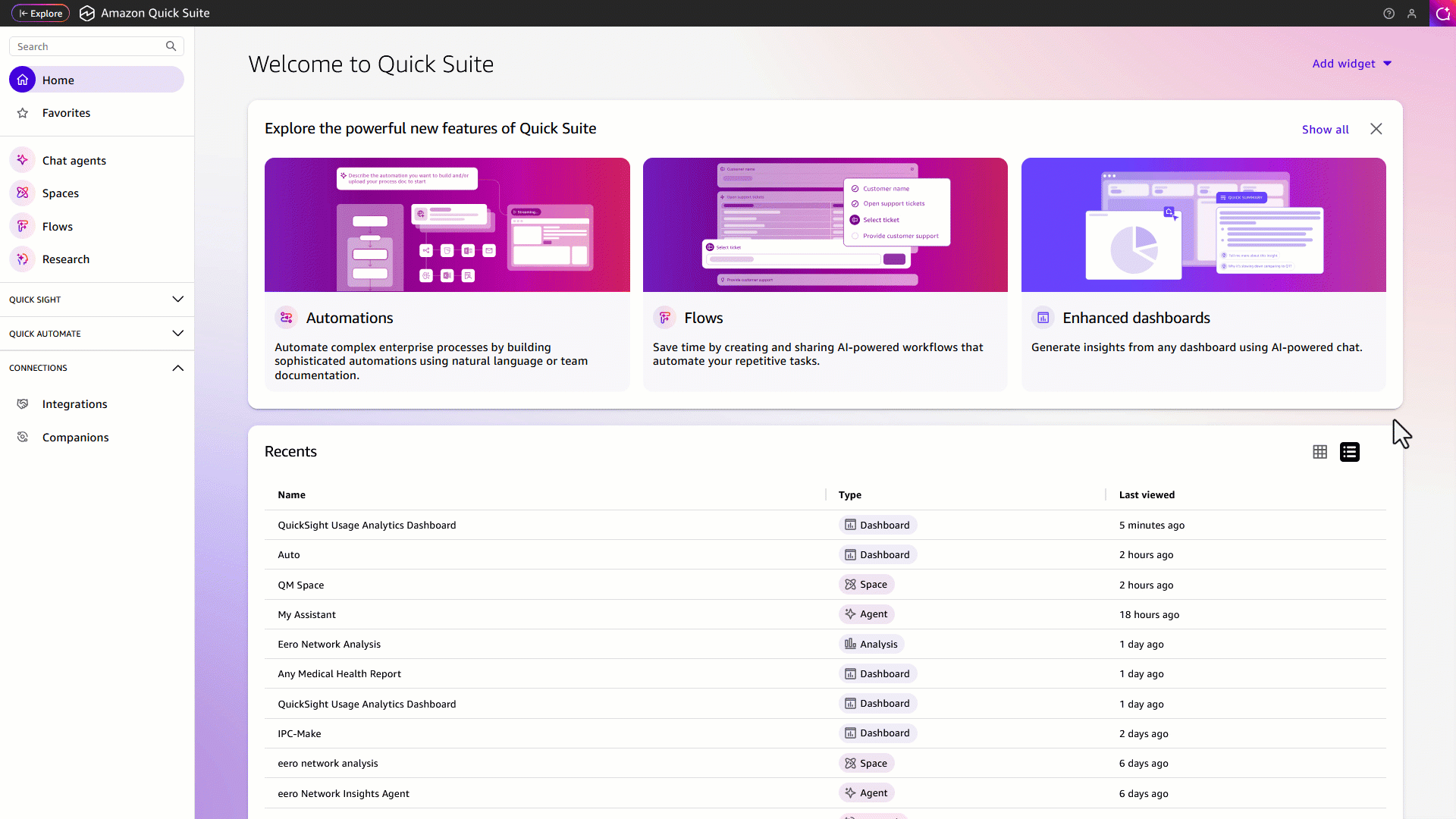The image size is (1456, 819).
Task: Collapse sidebar with Explore toggle
Action: coord(41,14)
